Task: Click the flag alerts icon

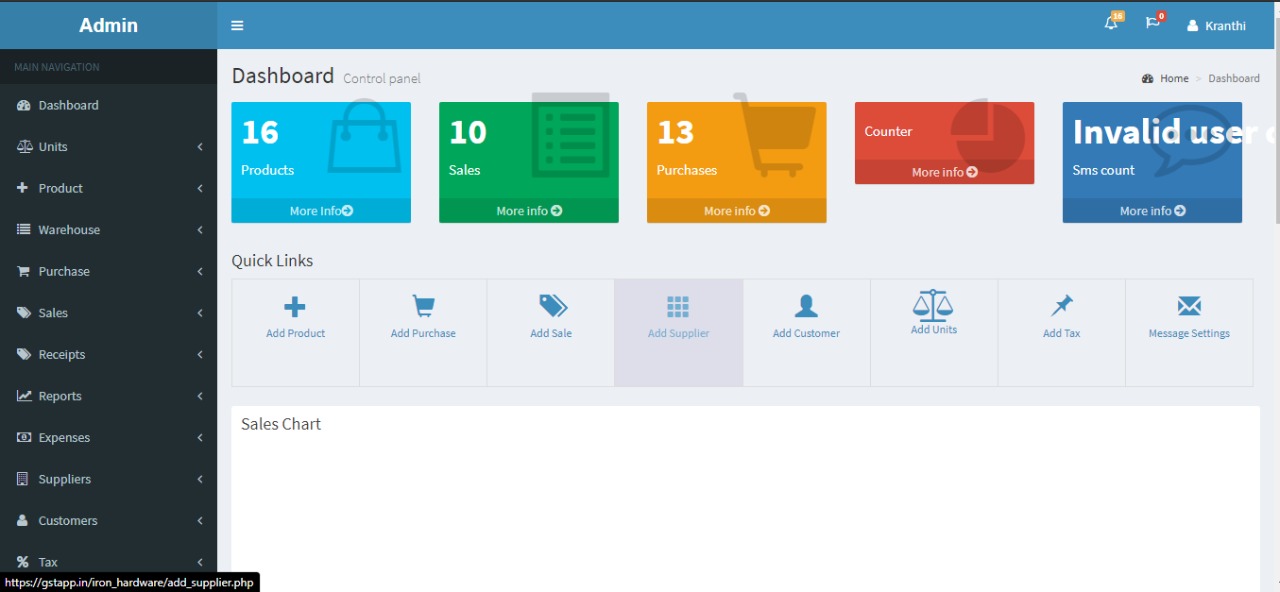Action: 1153,24
